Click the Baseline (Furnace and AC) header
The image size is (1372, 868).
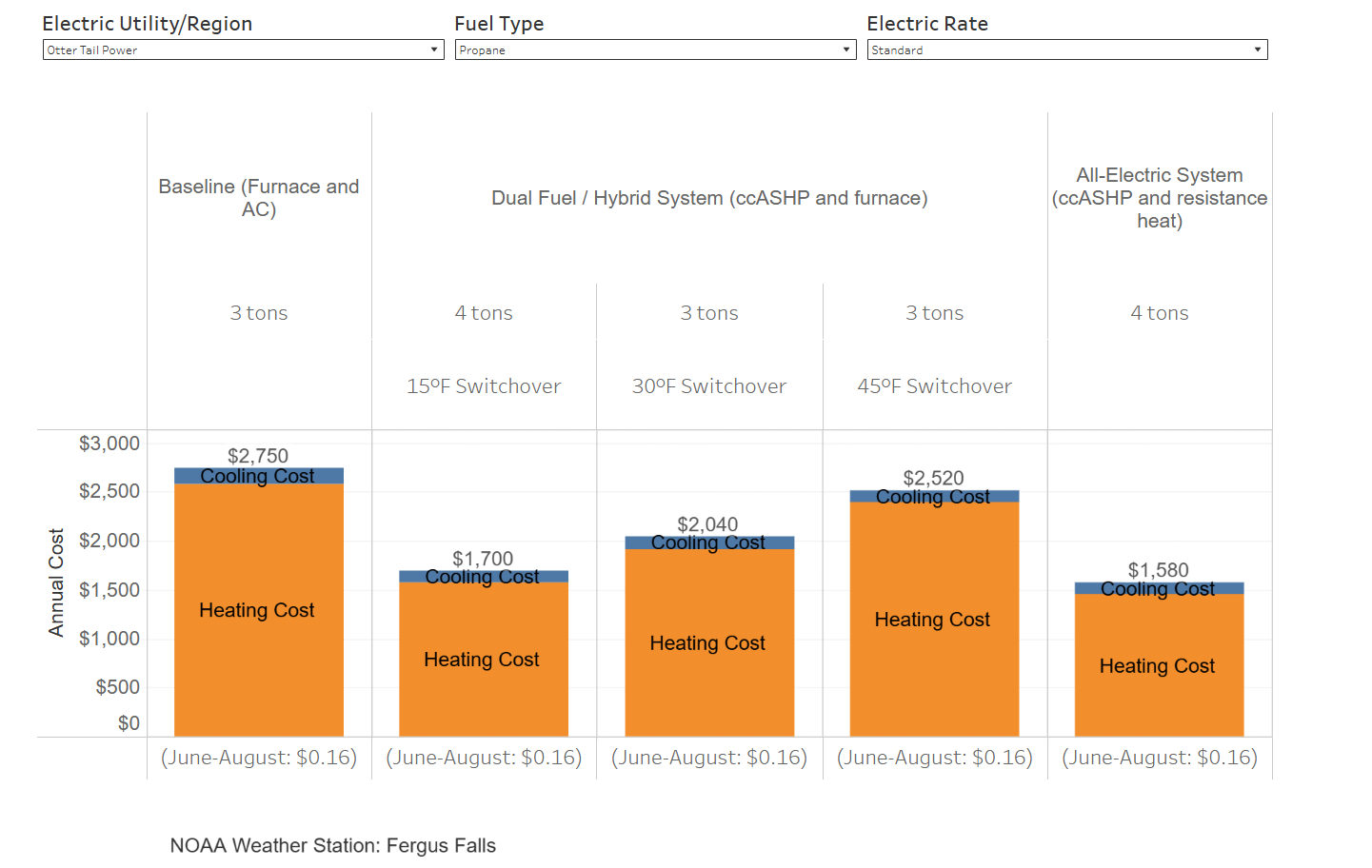(258, 198)
